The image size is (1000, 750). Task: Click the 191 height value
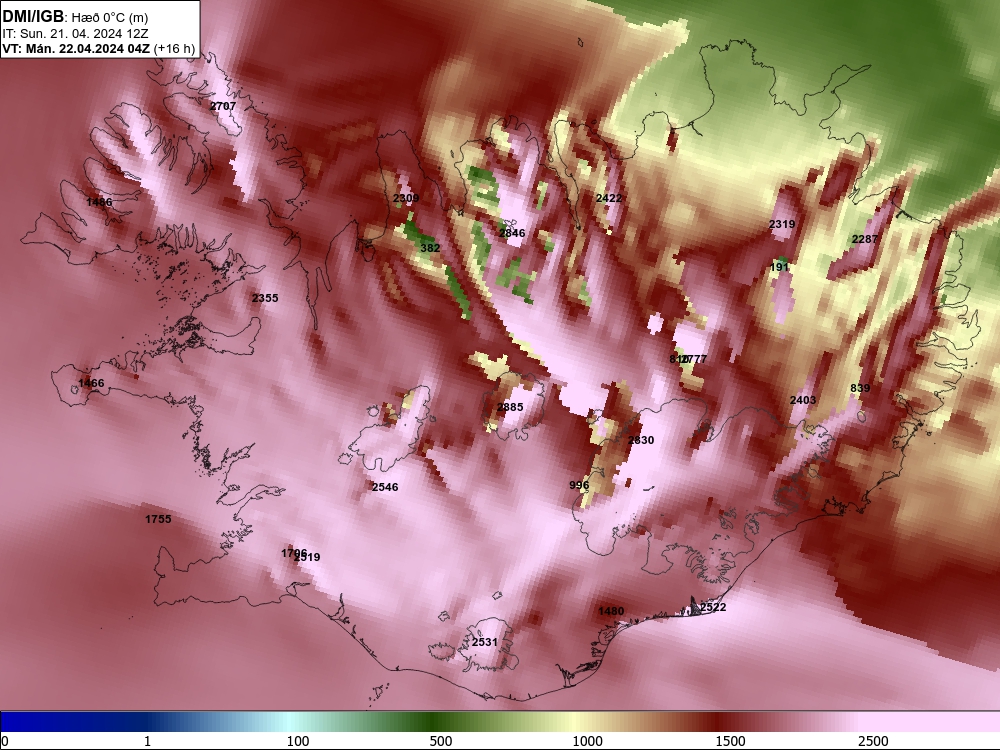click(x=780, y=267)
